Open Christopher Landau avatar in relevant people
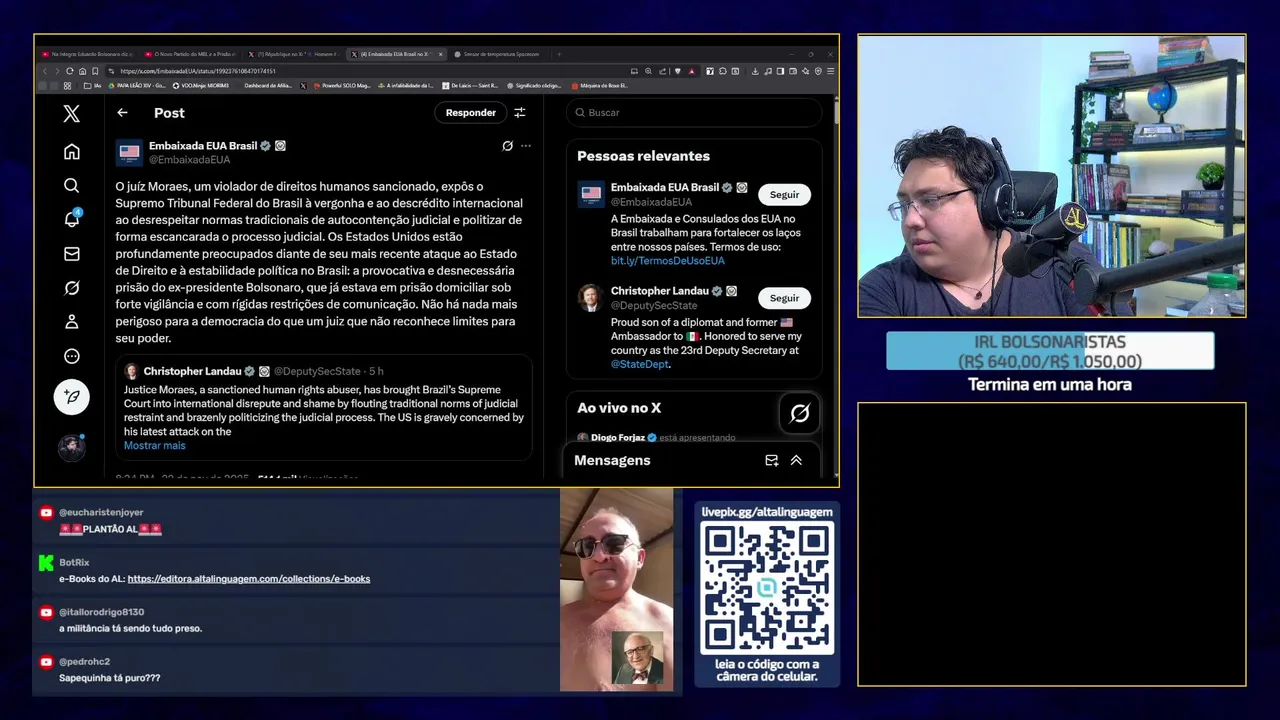This screenshot has width=1280, height=720. tap(591, 297)
